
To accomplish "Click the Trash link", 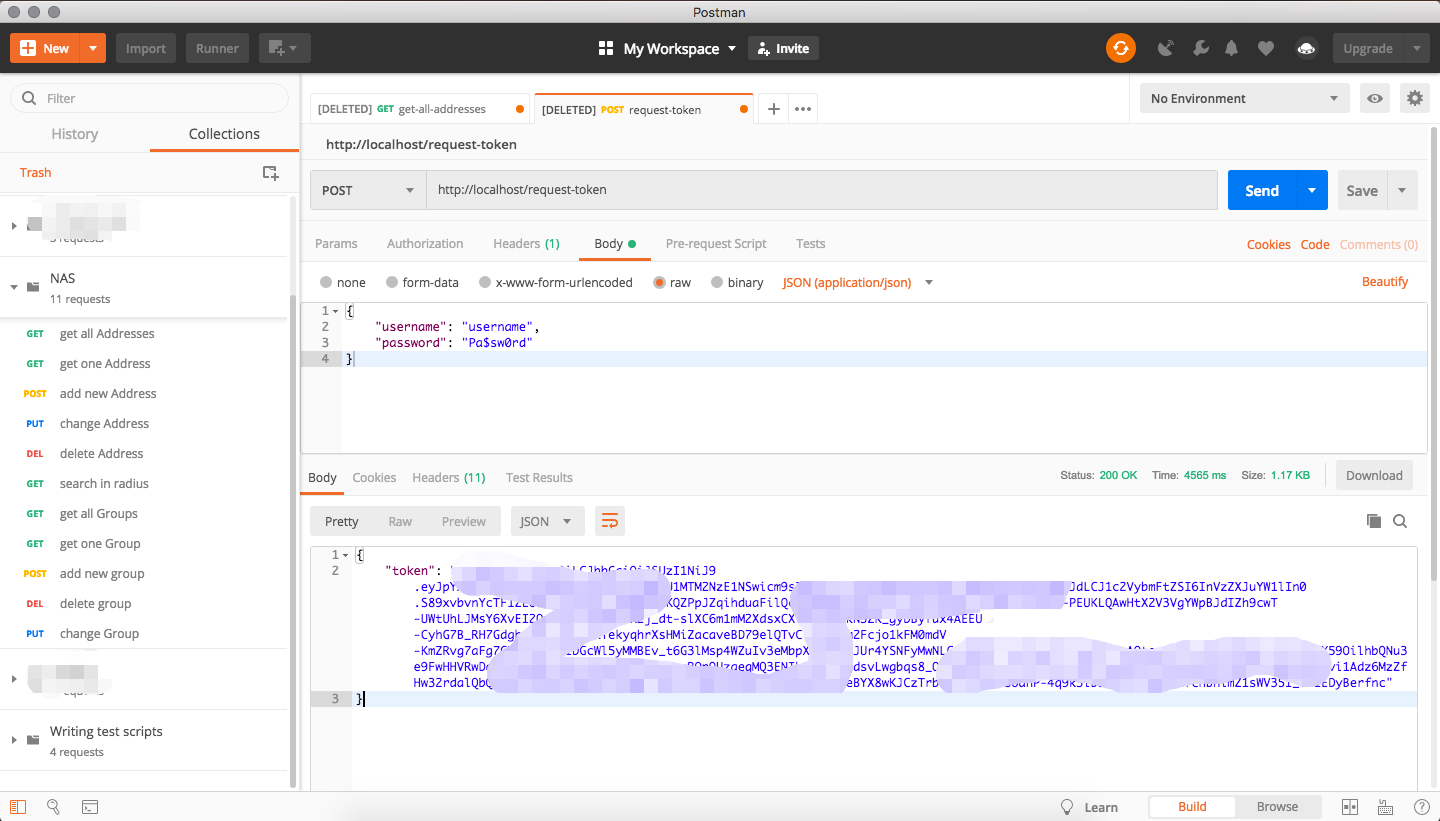I will pos(35,173).
